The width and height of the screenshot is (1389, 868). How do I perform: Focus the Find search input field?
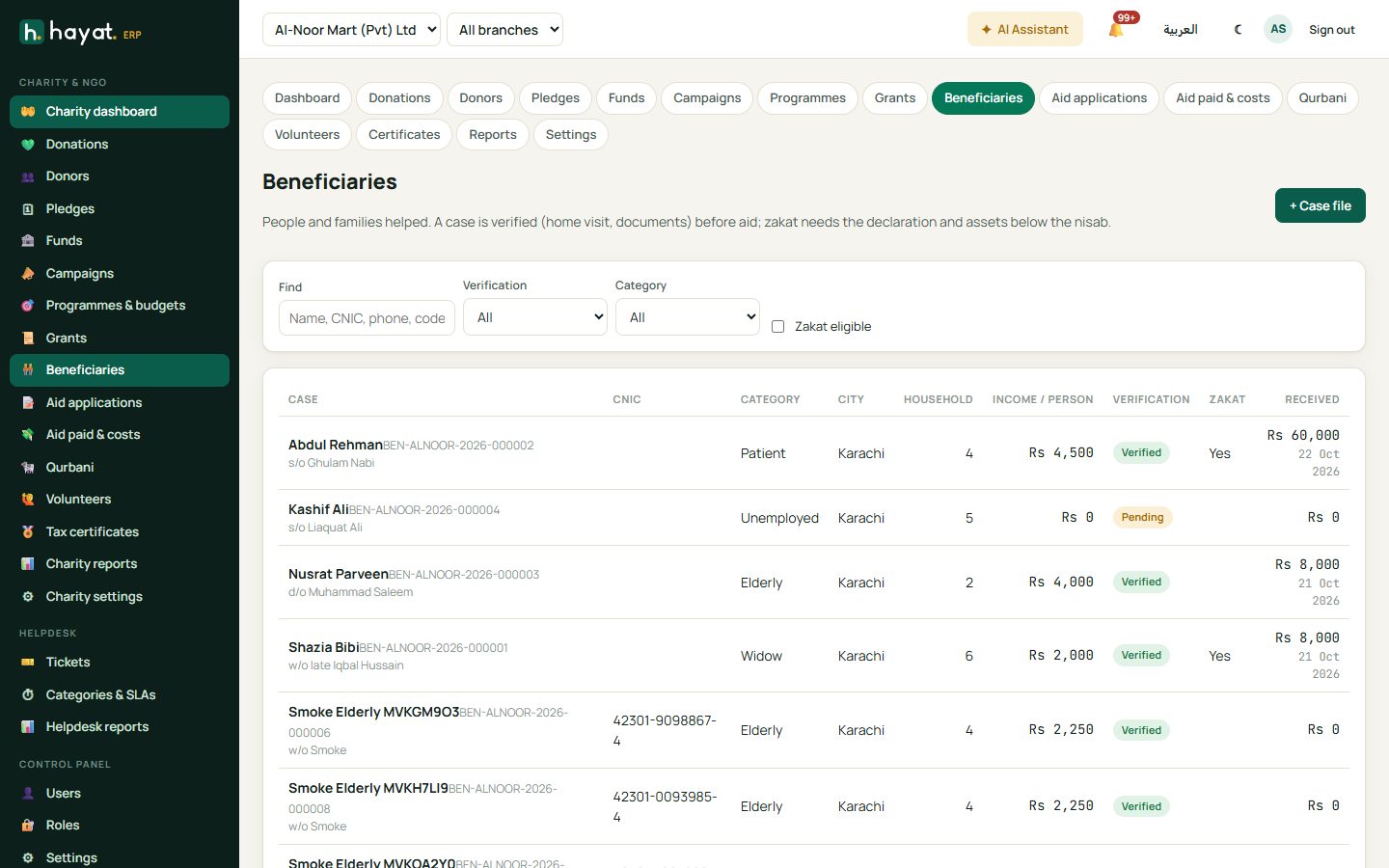click(x=367, y=318)
